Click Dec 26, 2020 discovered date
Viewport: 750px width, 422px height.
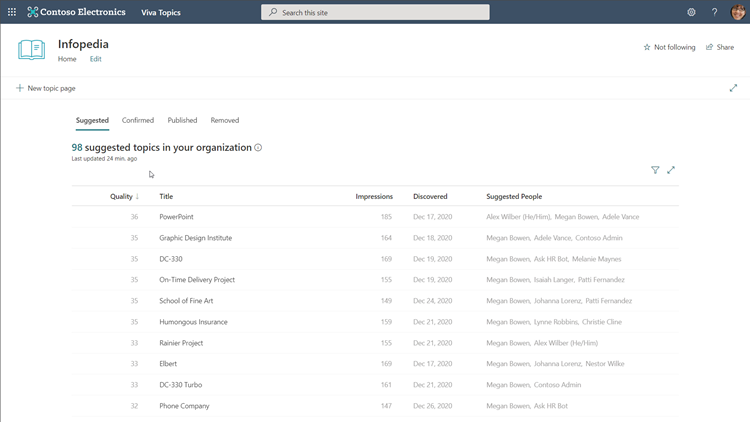[x=432, y=406]
